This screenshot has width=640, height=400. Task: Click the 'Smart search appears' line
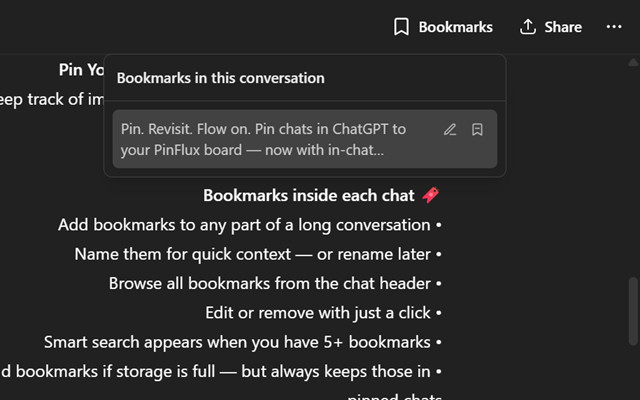[x=238, y=342]
